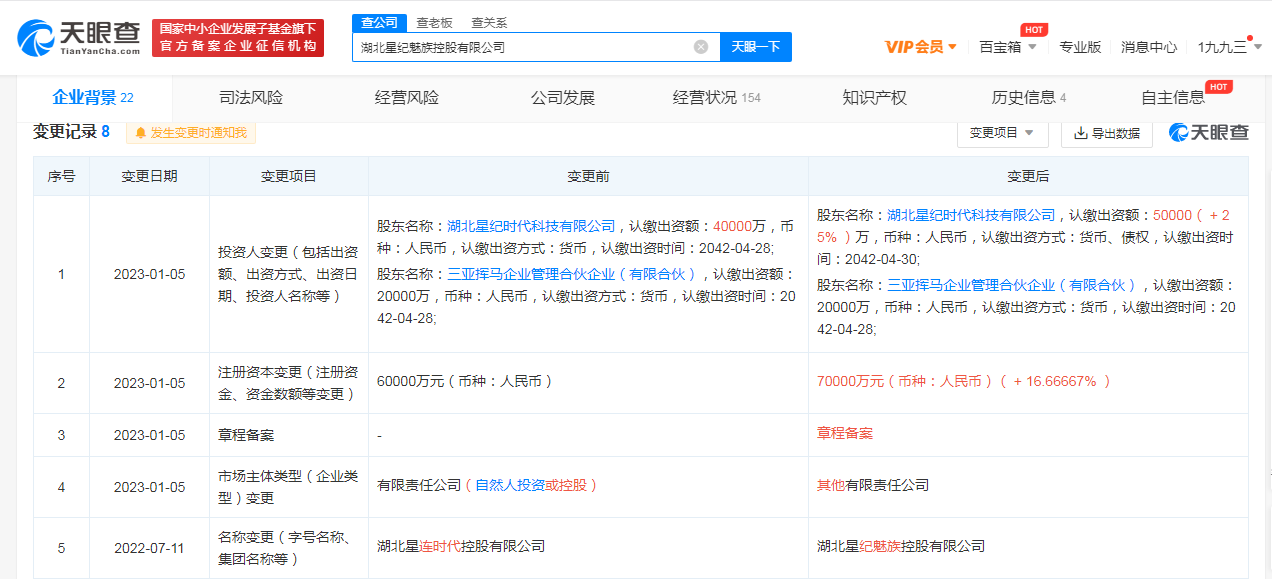The image size is (1272, 579).
Task: Click the 注册资本变更 item in row 2
Action: coord(288,383)
